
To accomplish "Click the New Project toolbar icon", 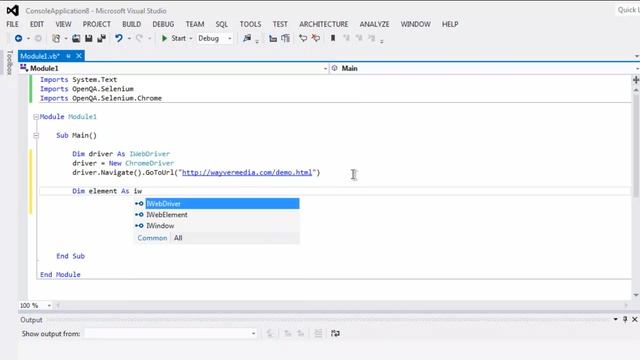I will point(56,38).
